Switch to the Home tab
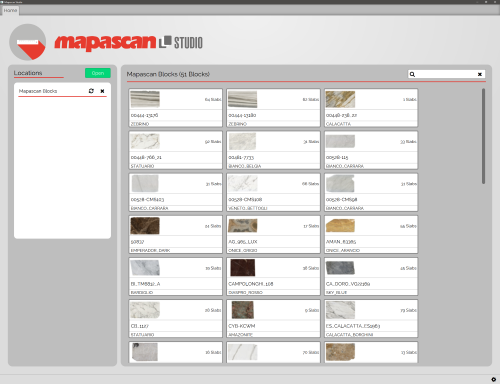The height and width of the screenshot is (384, 500). (10, 10)
